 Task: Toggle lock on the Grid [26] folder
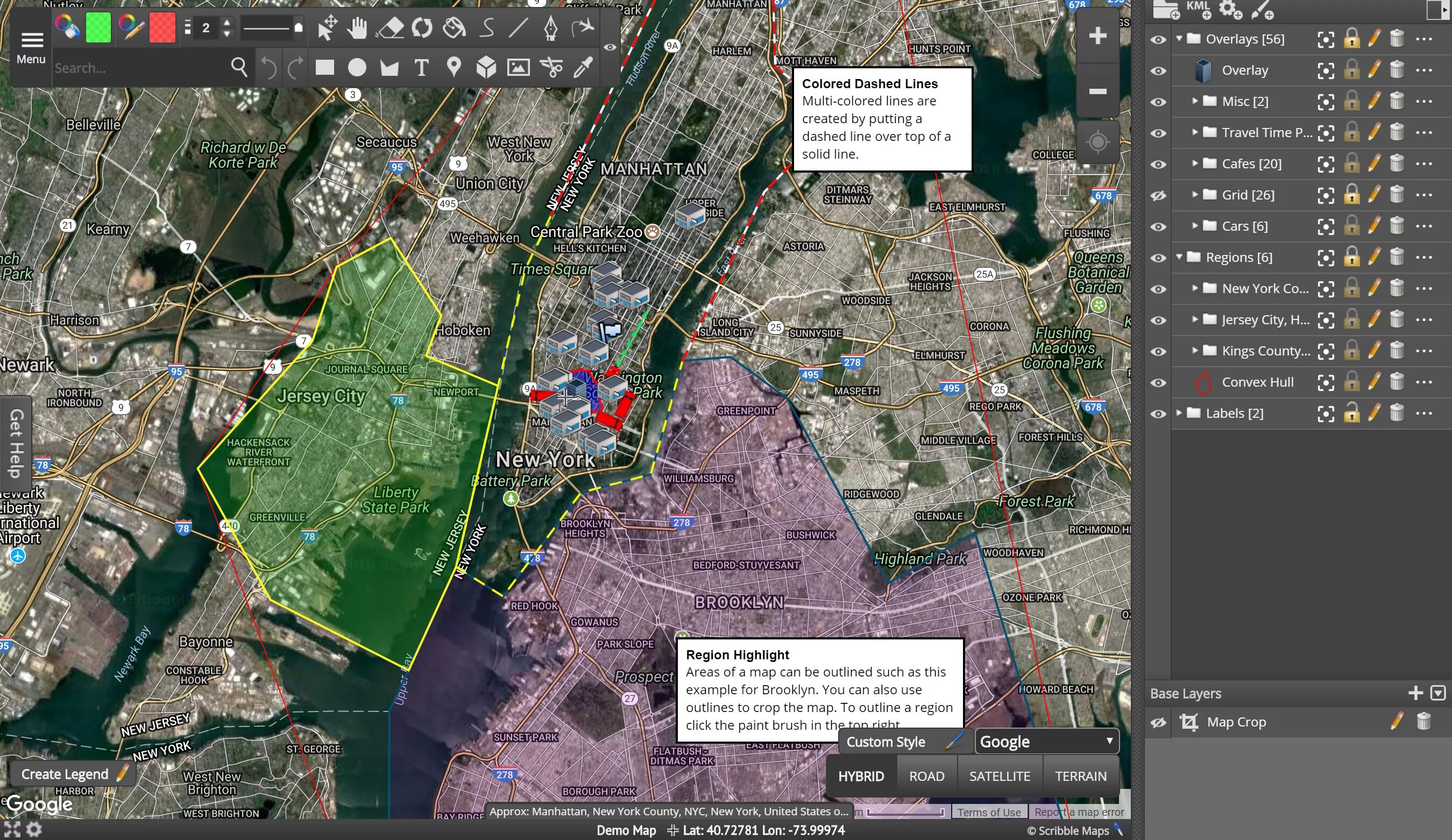(x=1352, y=194)
